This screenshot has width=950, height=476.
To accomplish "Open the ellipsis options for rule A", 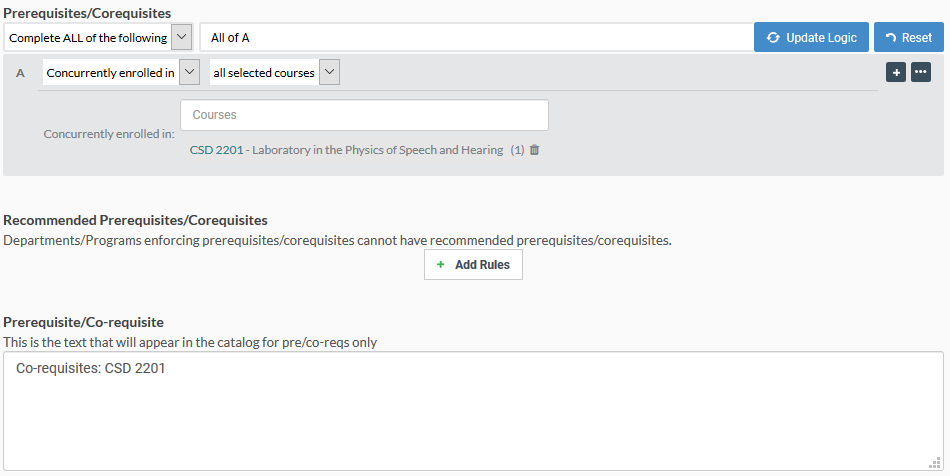I will 920,72.
